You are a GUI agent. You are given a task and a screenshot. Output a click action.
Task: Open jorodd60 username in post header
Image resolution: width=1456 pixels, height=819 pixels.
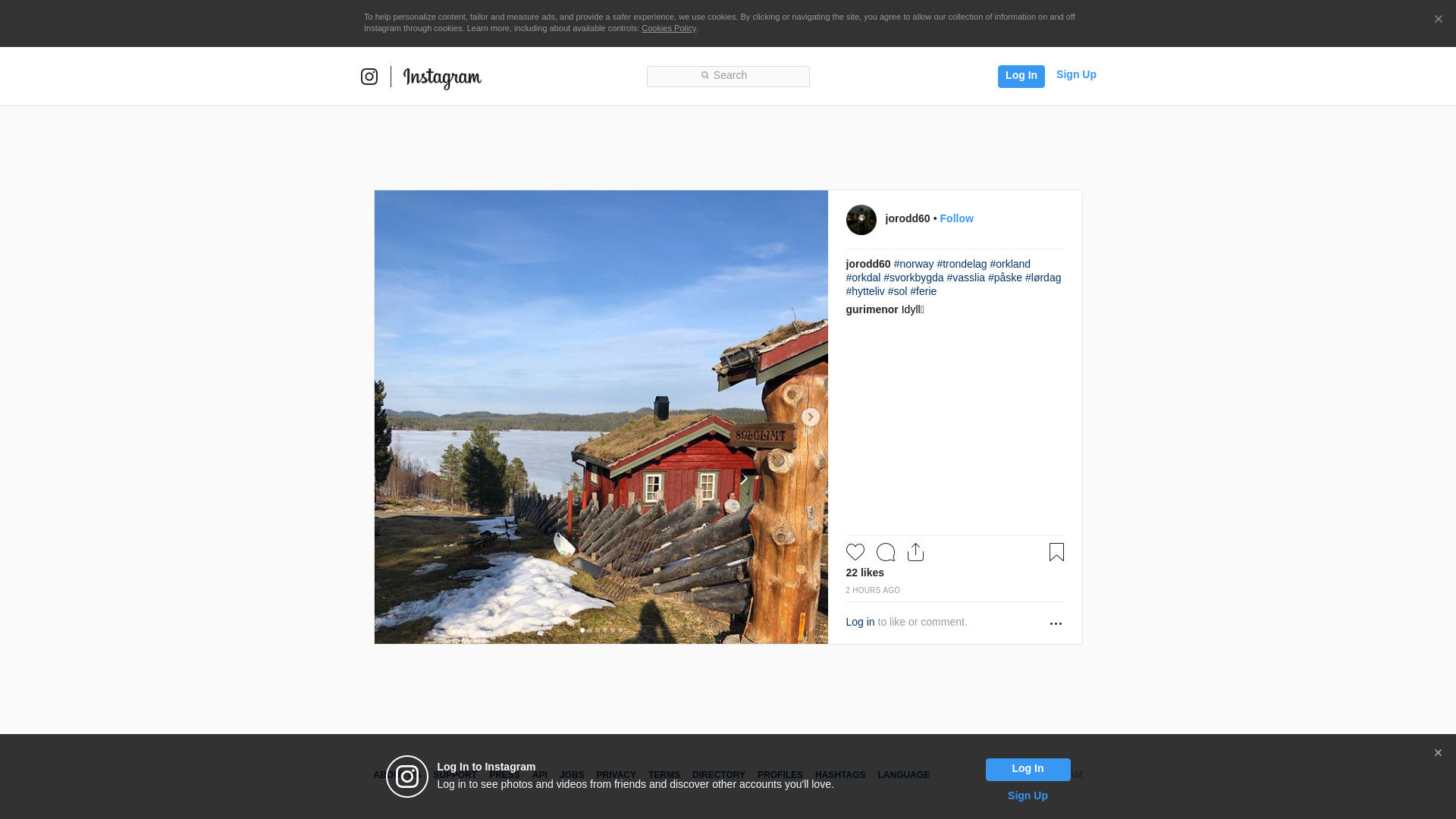click(908, 218)
